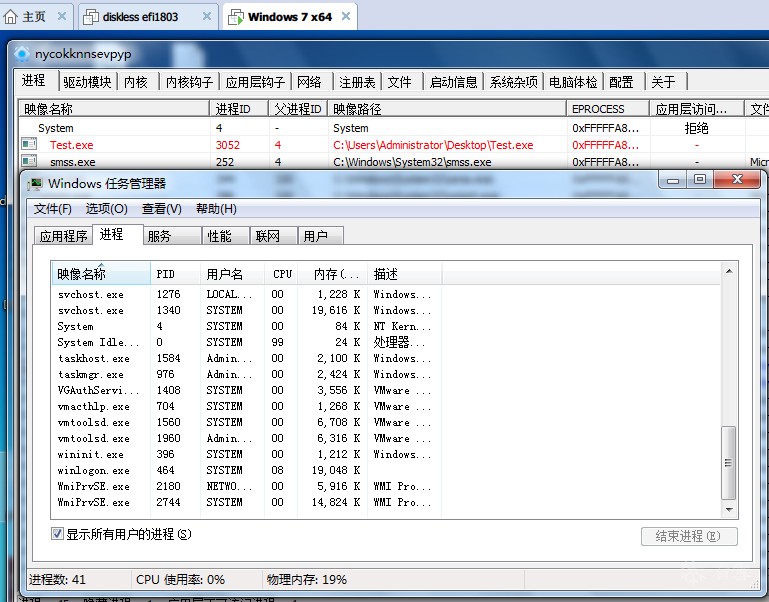The width and height of the screenshot is (769, 602).
Task: Open the 电脑体检 tab
Action: tap(573, 82)
